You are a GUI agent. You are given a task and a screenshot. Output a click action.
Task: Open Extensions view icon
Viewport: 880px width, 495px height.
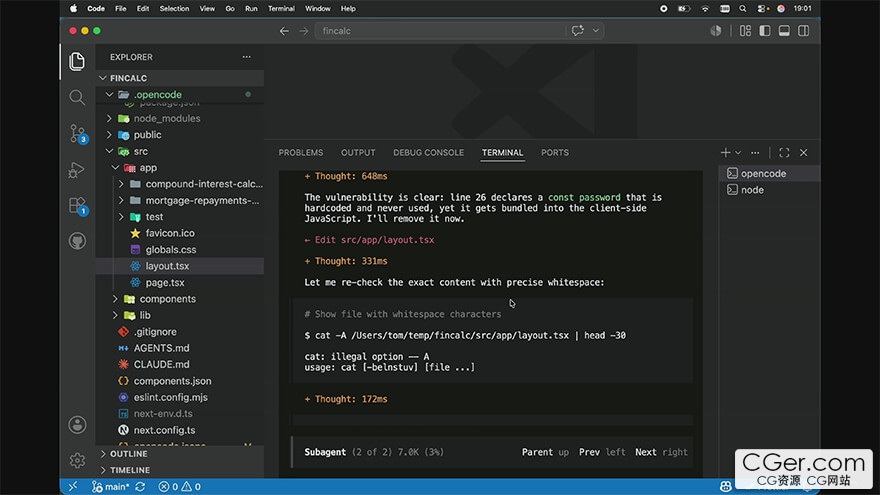[x=77, y=205]
